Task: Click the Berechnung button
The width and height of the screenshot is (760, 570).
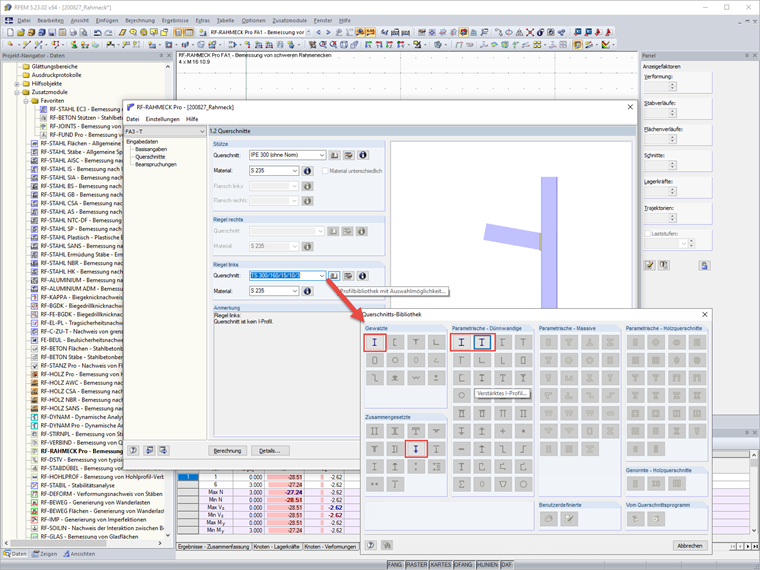Action: 226,451
